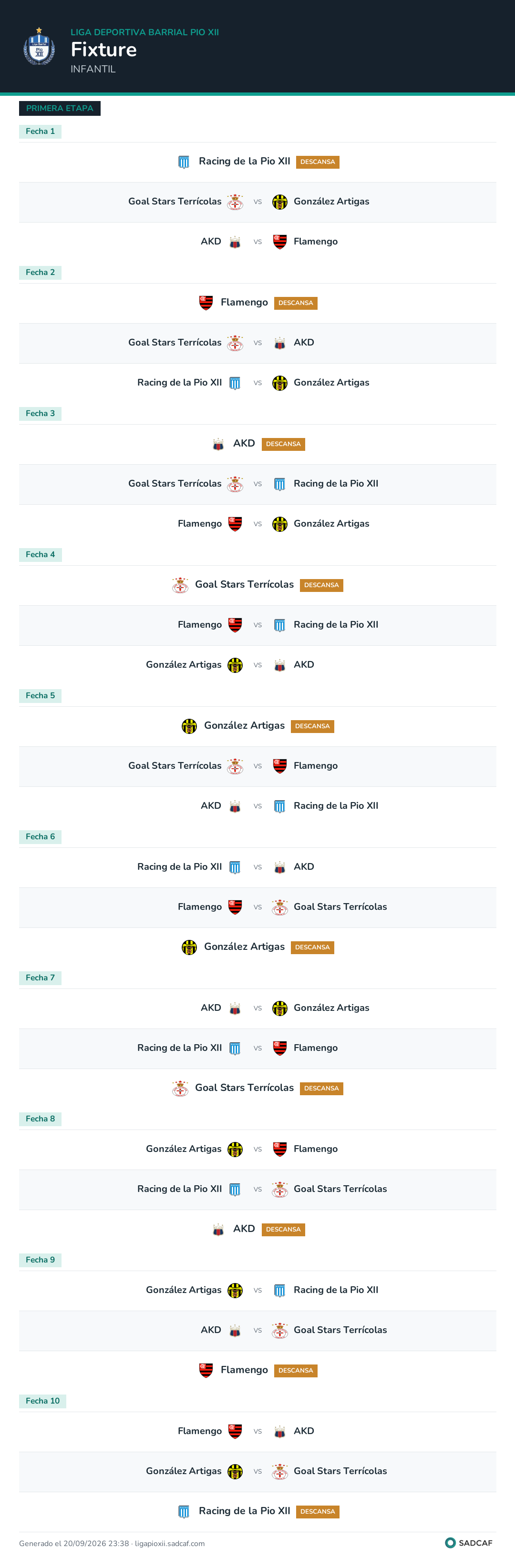Viewport: 515px width, 1568px height.
Task: Select the PRIMERA ETAPA stage tab
Action: tap(60, 108)
